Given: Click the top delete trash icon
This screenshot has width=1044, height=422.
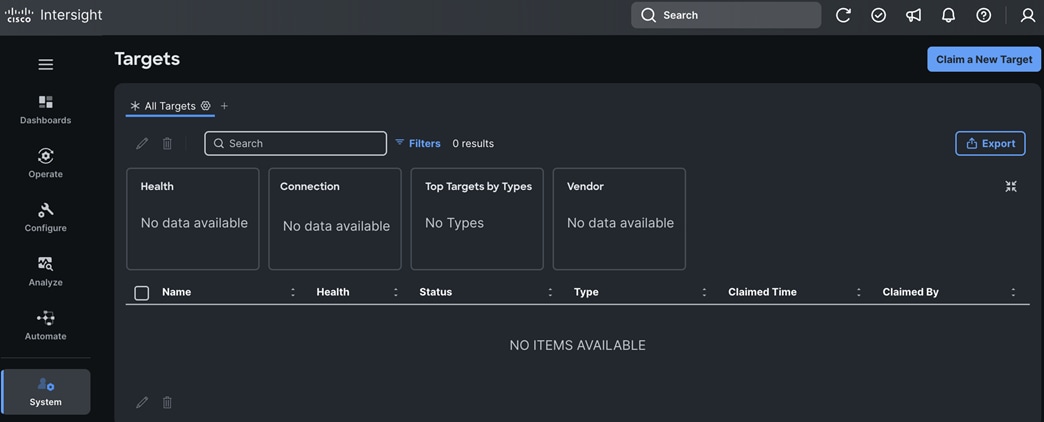Looking at the screenshot, I should click(x=167, y=143).
